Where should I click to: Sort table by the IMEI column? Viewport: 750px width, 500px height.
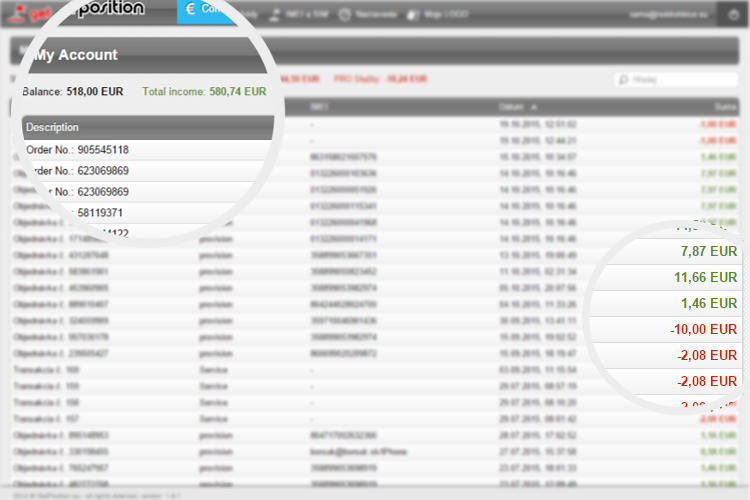click(x=319, y=107)
